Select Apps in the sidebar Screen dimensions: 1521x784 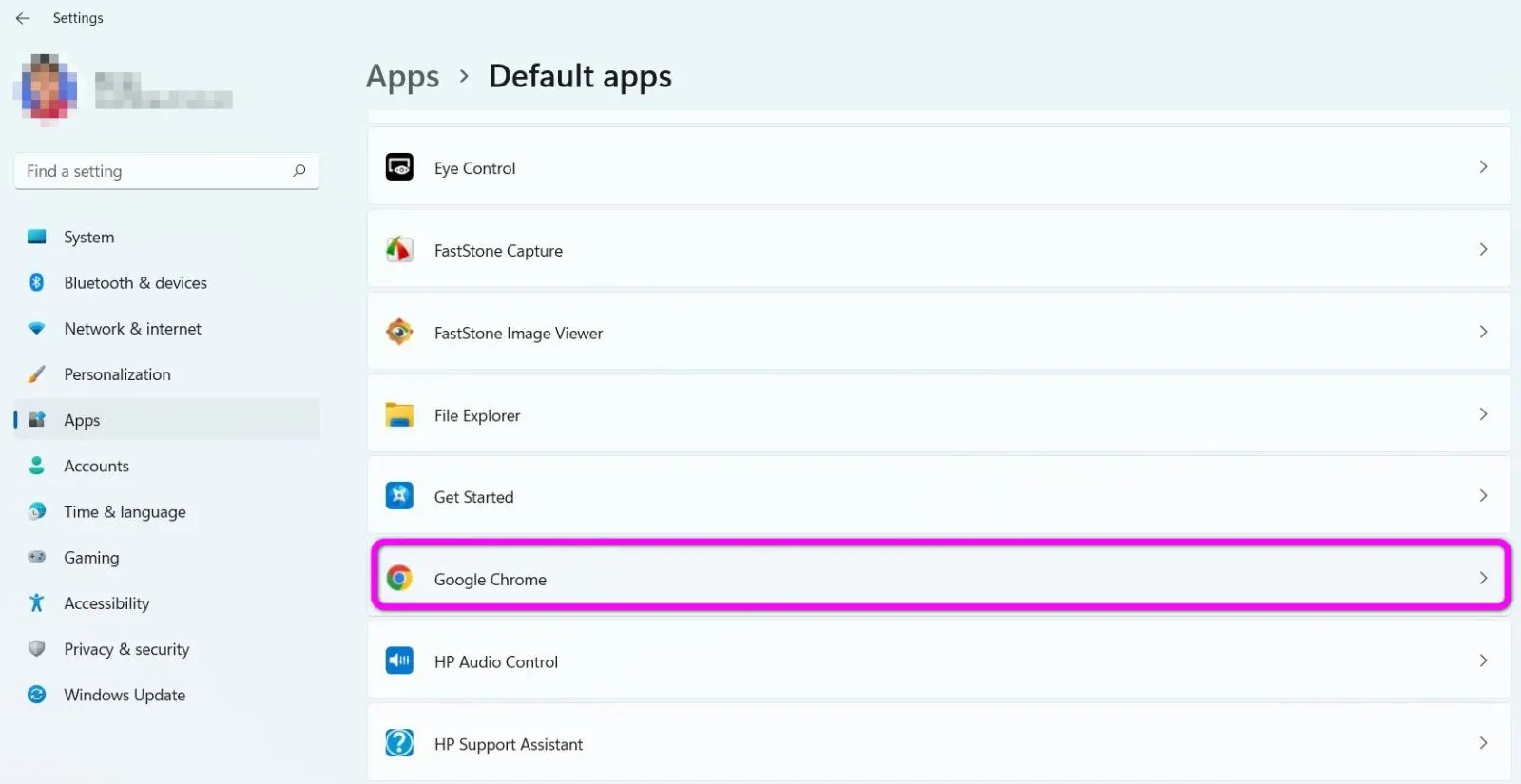coord(167,420)
